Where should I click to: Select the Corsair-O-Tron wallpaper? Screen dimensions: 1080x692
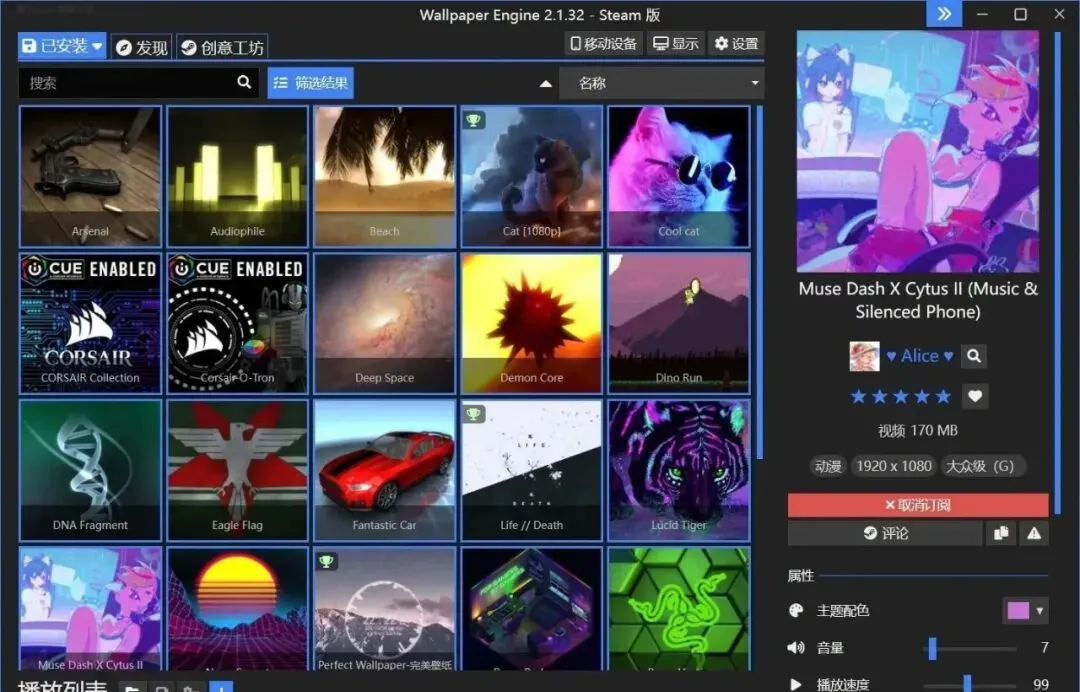click(238, 323)
